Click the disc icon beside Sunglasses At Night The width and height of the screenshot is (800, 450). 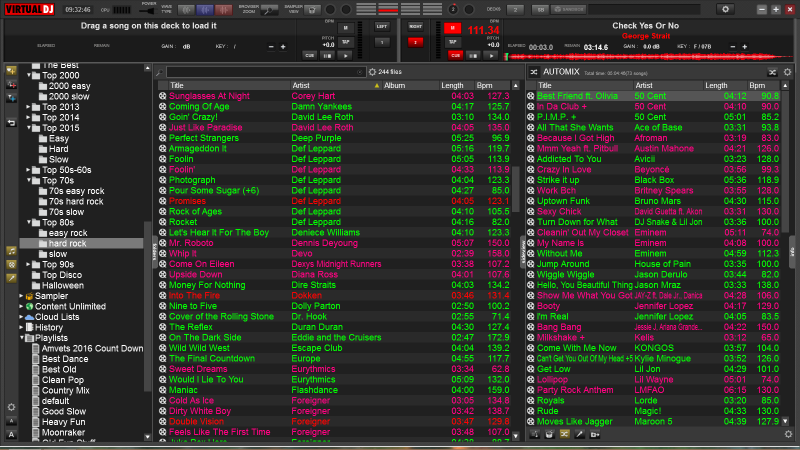163,96
